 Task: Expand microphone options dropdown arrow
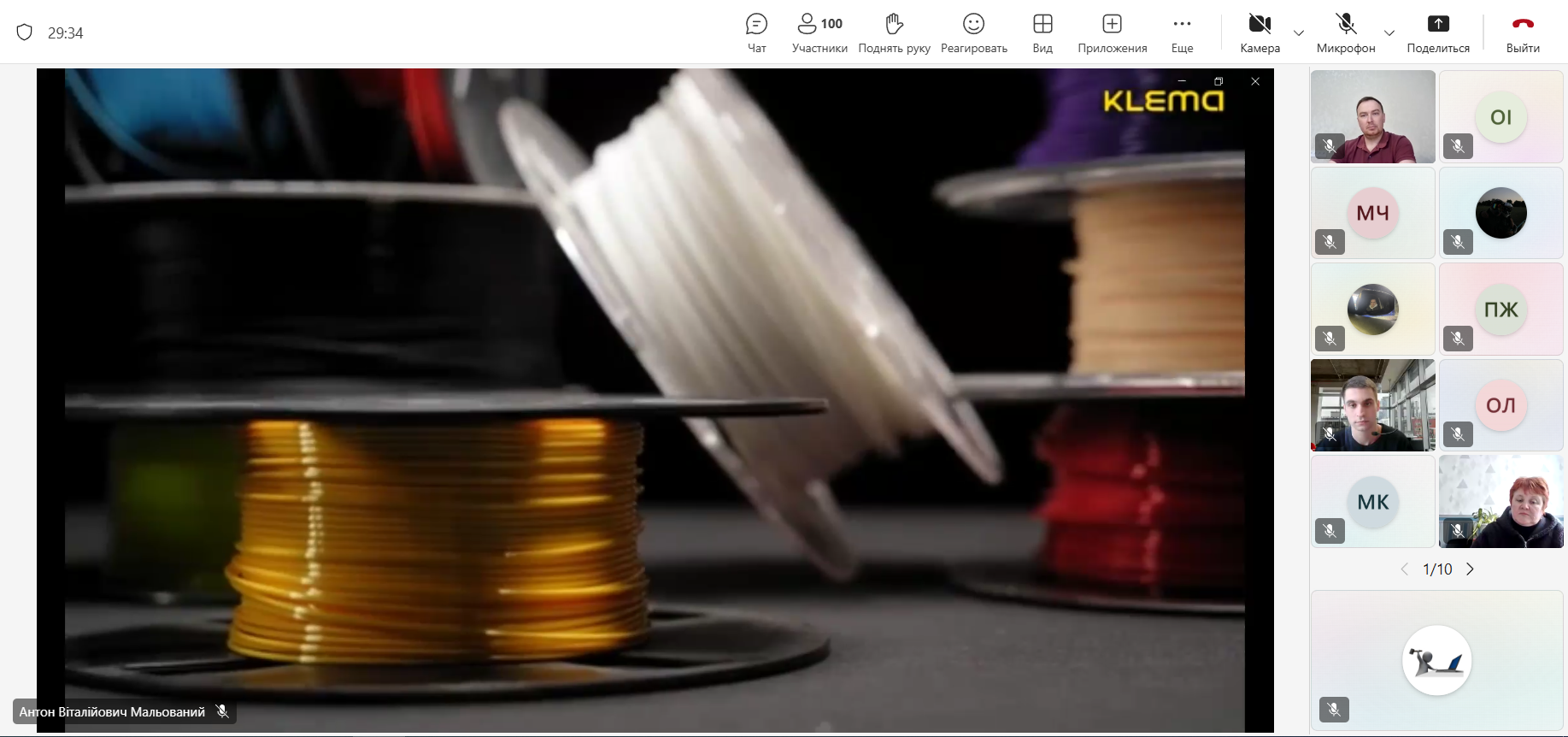click(1389, 33)
